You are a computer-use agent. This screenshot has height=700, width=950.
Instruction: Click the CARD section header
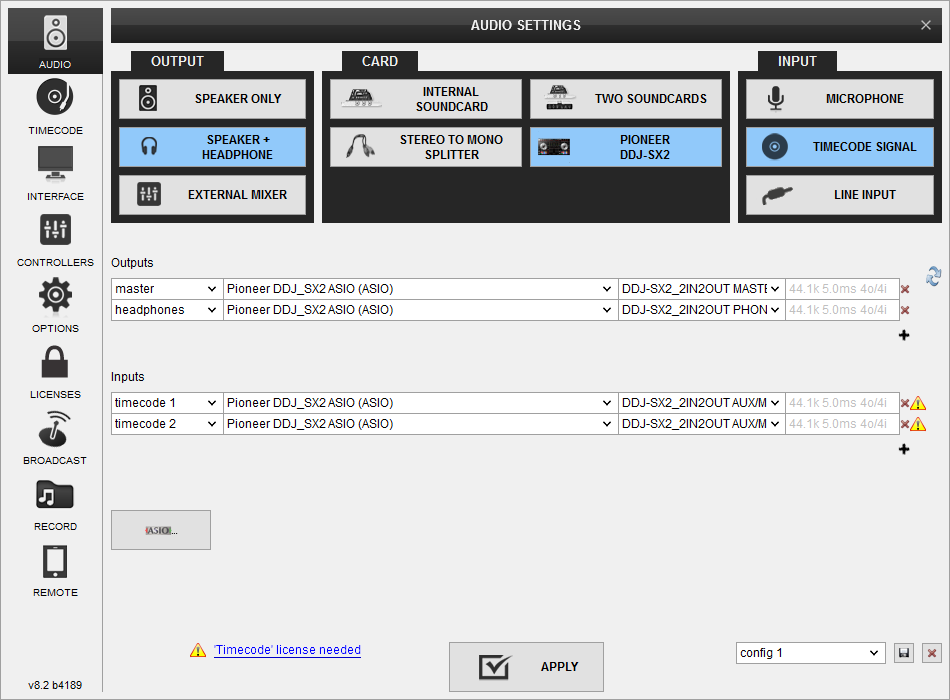pos(380,61)
